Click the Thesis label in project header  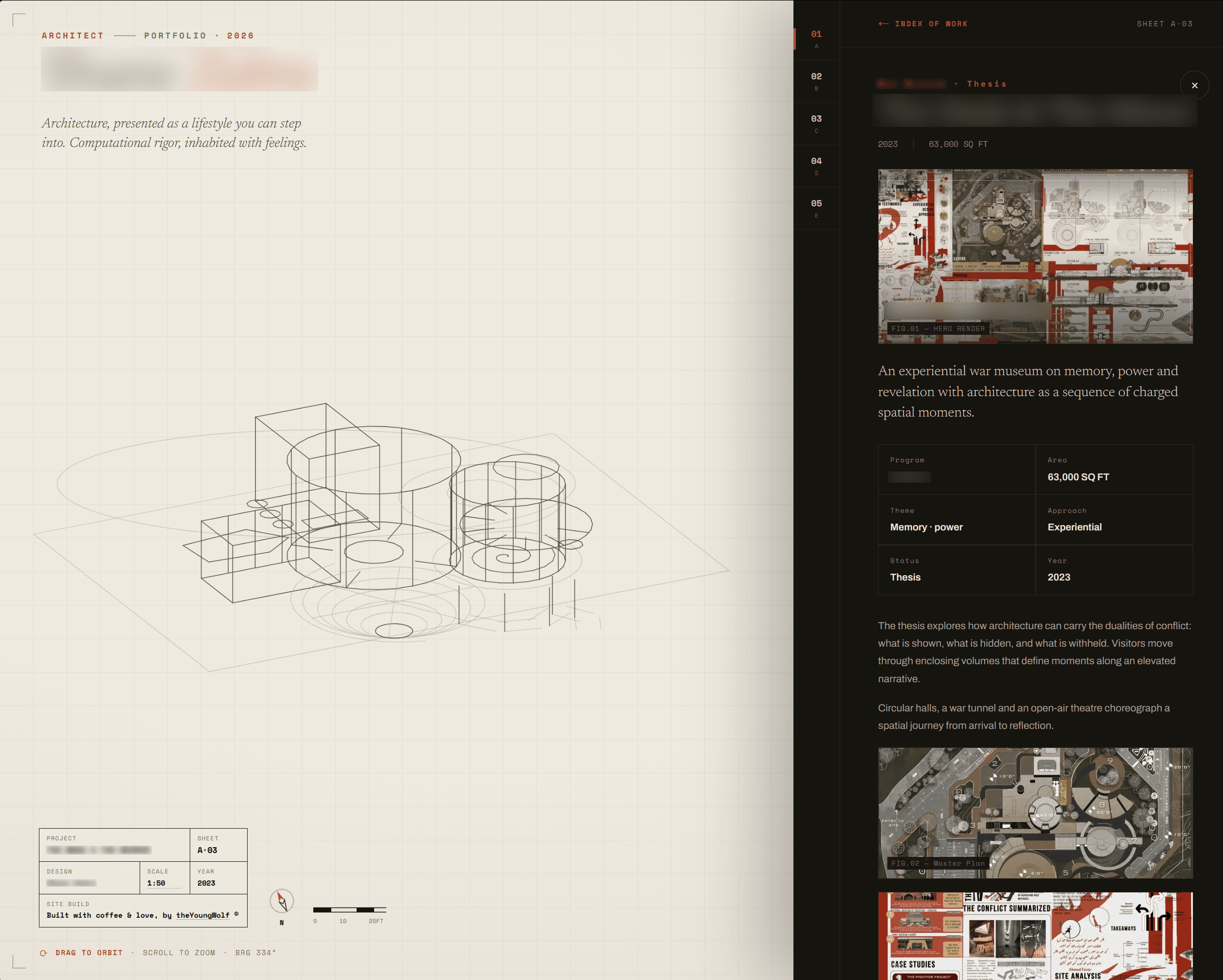[x=987, y=84]
